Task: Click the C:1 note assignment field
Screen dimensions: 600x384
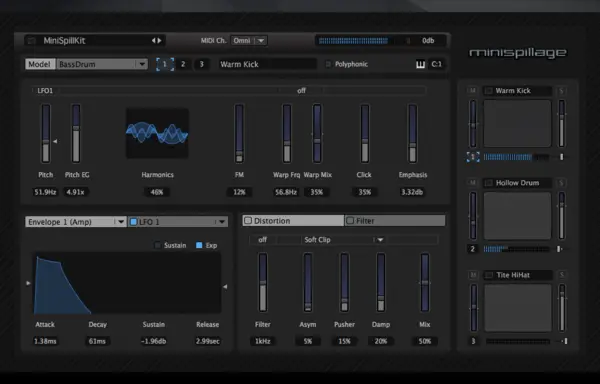Action: [x=437, y=64]
